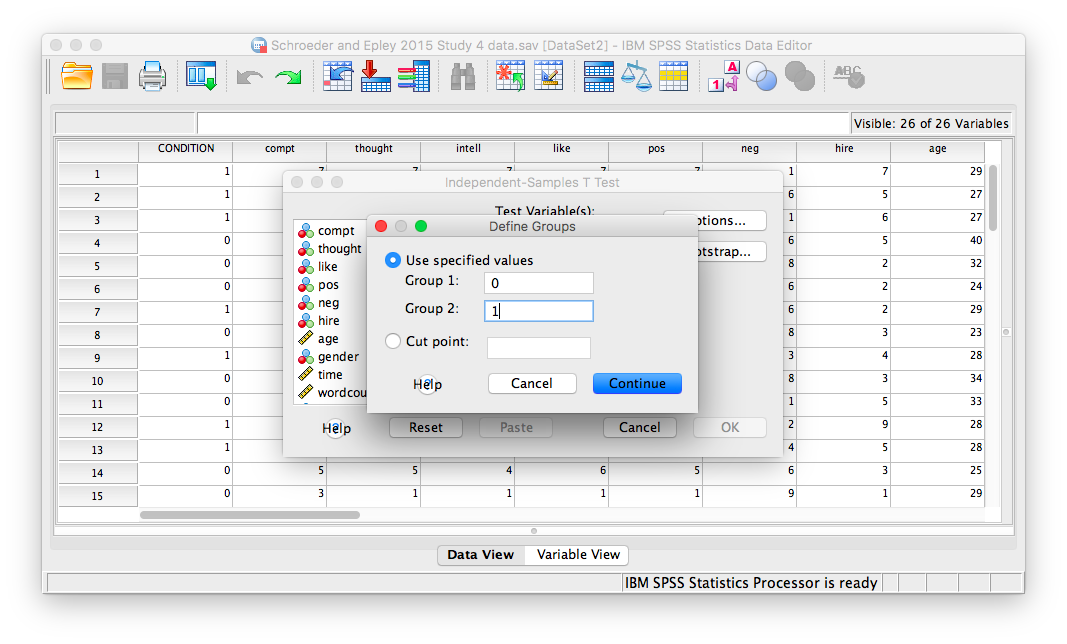The width and height of the screenshot is (1067, 644).
Task: Click the Select Cases toolbar icon
Action: click(674, 76)
